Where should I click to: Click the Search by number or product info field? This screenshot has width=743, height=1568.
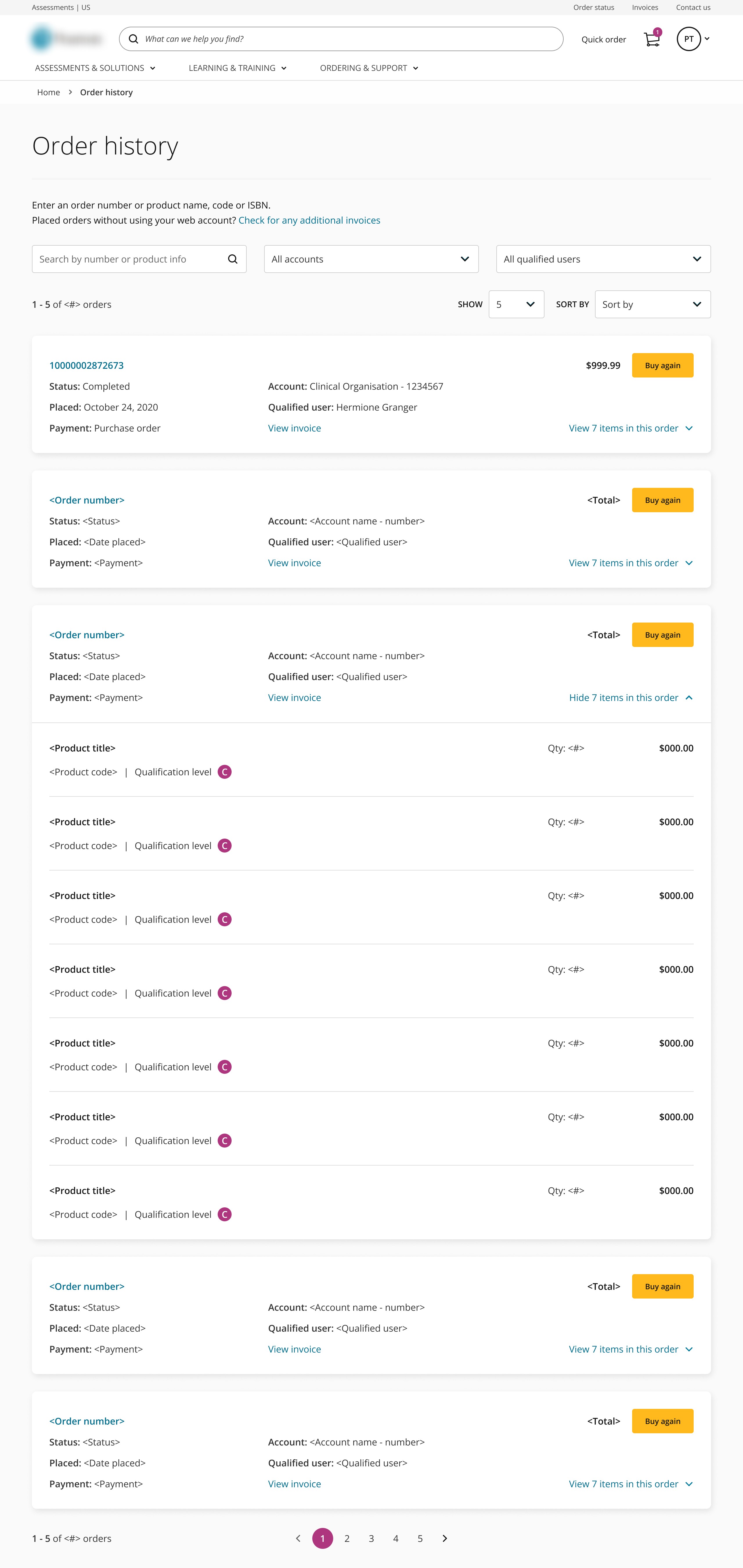click(128, 259)
